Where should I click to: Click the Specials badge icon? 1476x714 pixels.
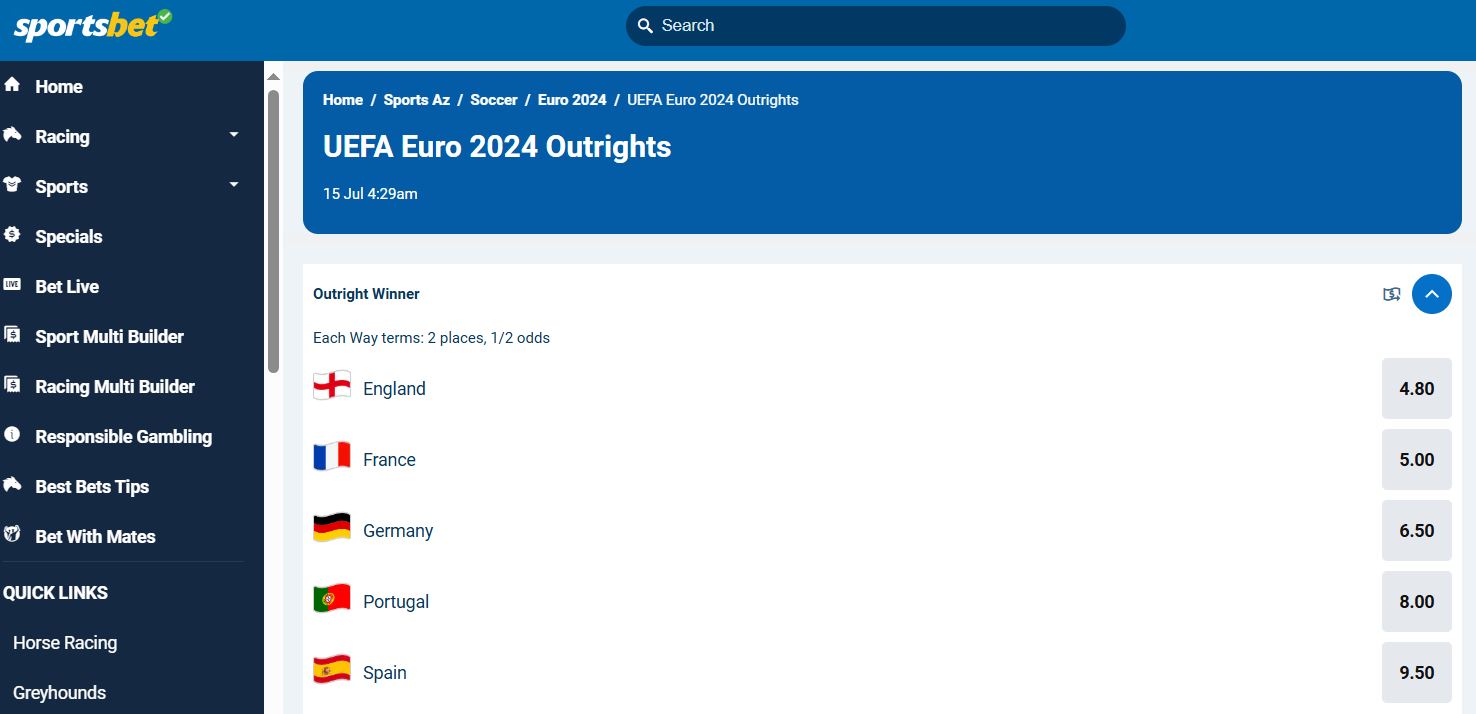click(12, 235)
